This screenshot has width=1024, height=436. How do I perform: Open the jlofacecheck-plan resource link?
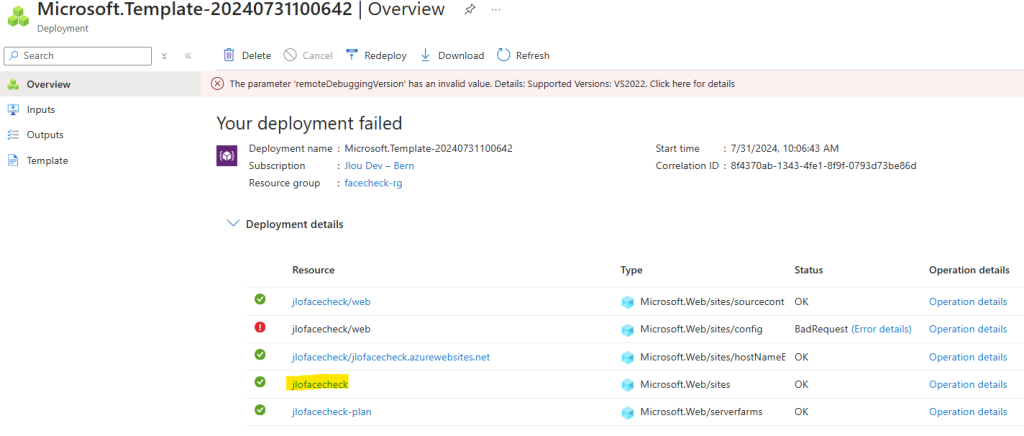[x=332, y=412]
